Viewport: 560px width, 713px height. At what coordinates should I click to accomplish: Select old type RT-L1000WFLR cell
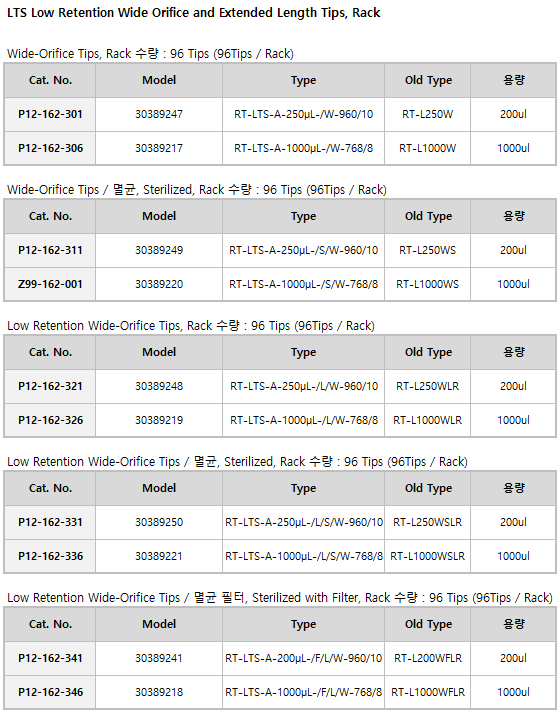428,692
